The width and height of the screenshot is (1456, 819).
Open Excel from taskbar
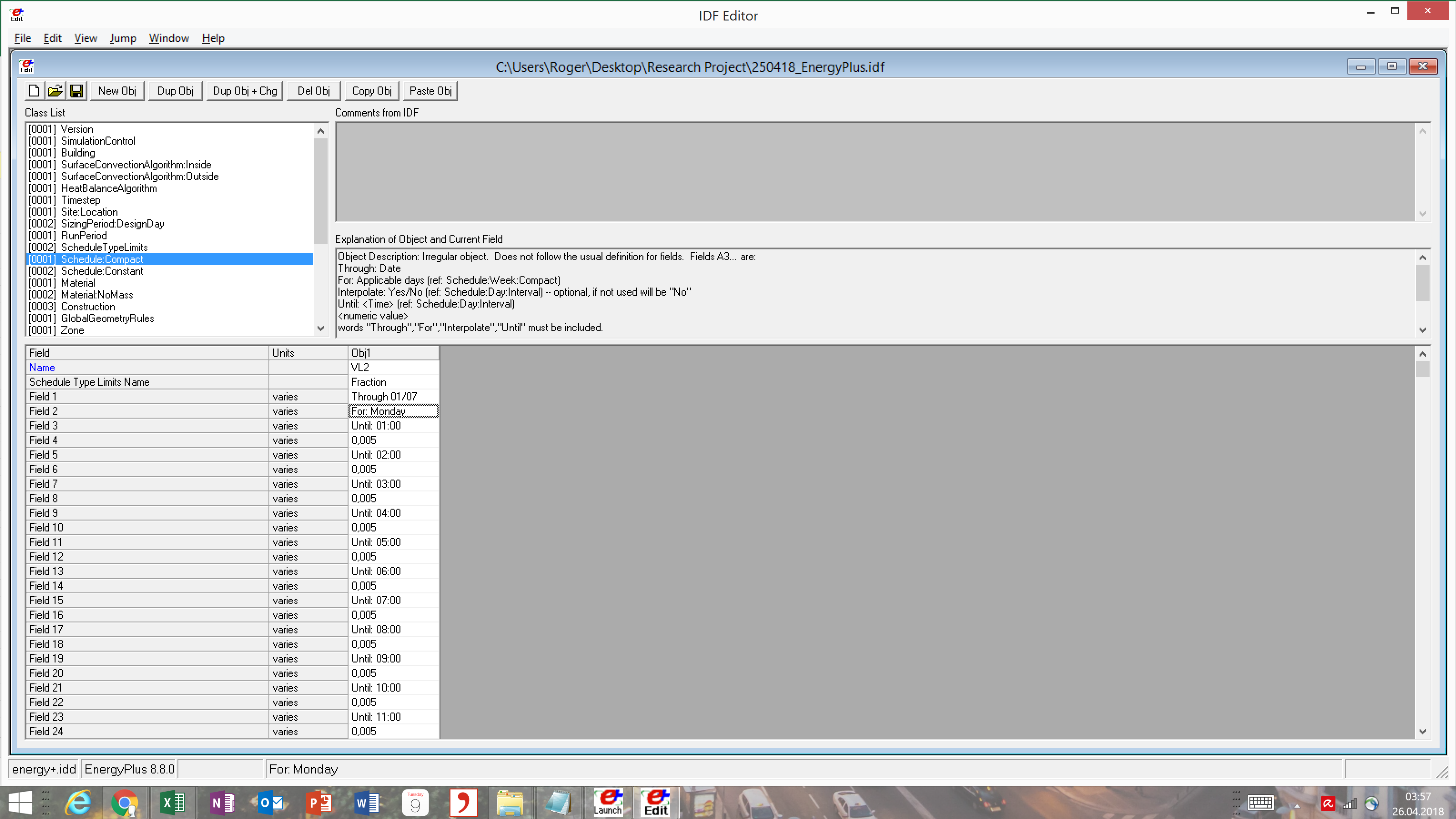172,803
